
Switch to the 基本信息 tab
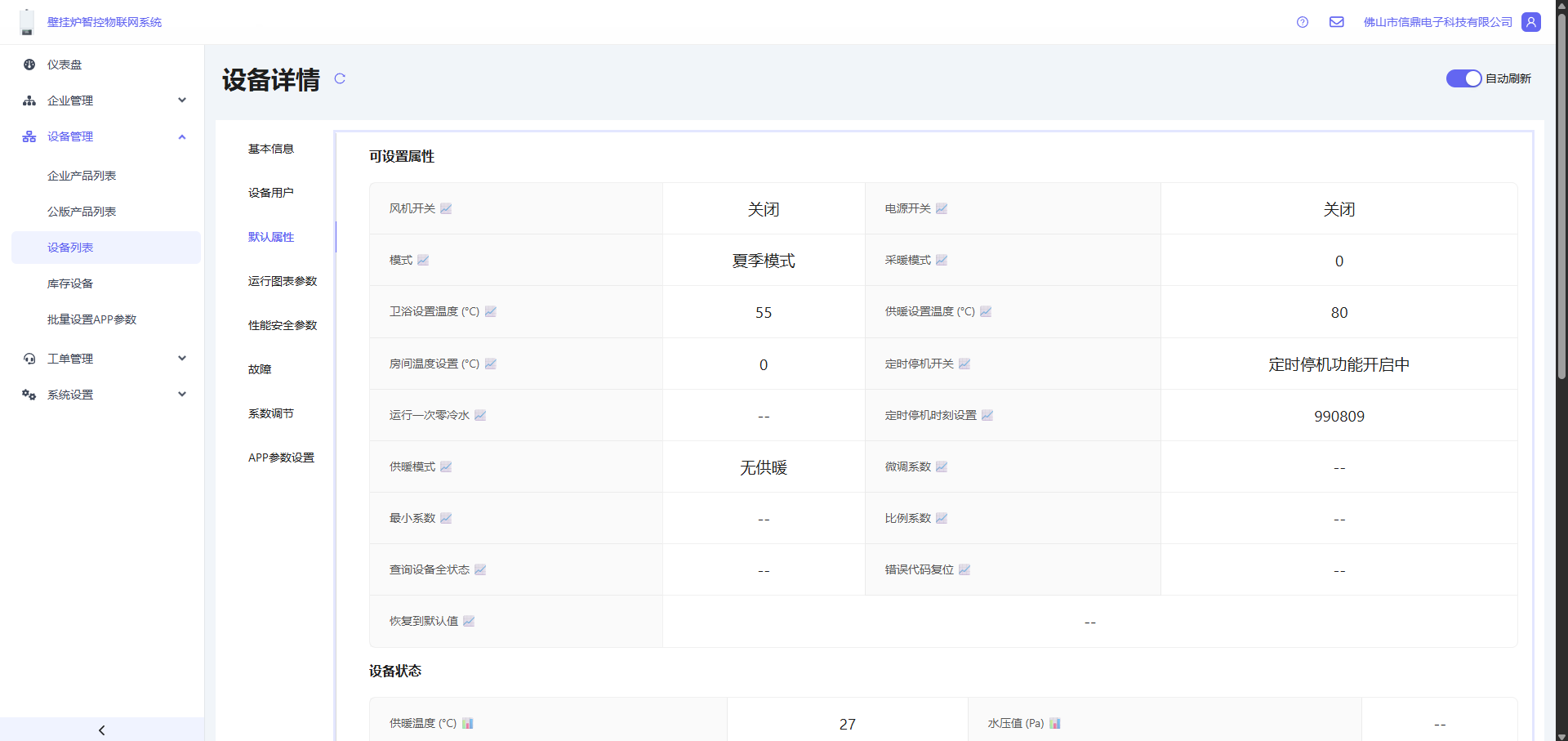pyautogui.click(x=271, y=149)
